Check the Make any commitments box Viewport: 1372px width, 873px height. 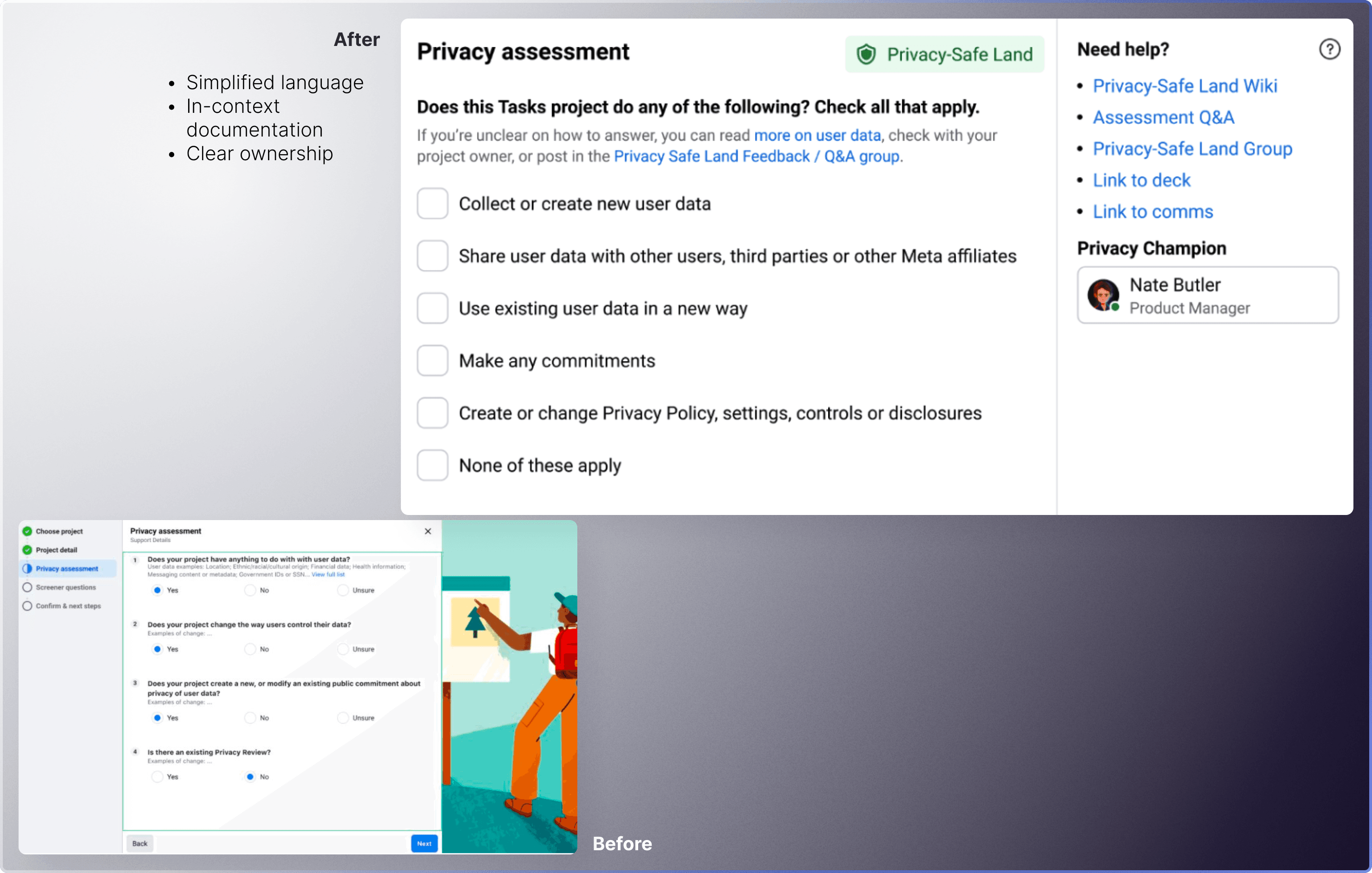click(432, 361)
